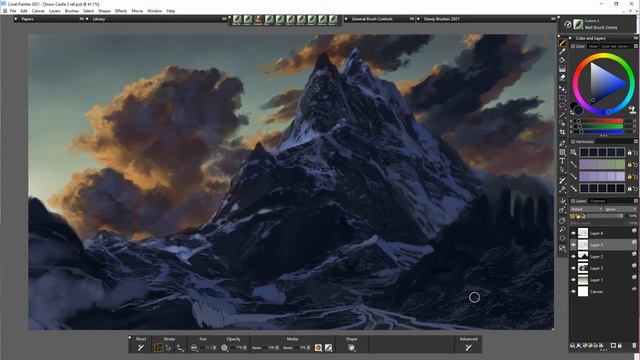Open the Ignore composite depth dropdown
Viewport: 640px width, 360px height.
click(620, 209)
